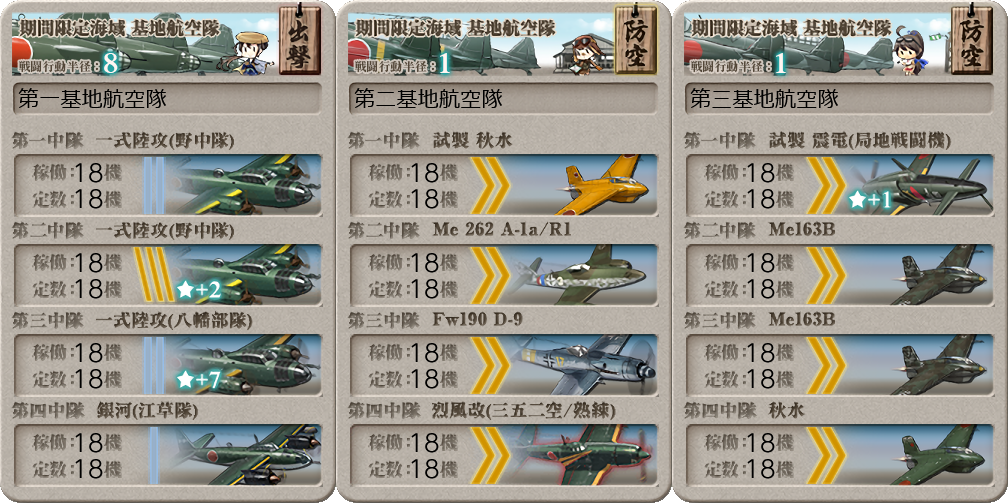The image size is (1008, 503).
Task: Select 烈風改(三五二空/熟練) aircraft slot
Action: [x=503, y=455]
